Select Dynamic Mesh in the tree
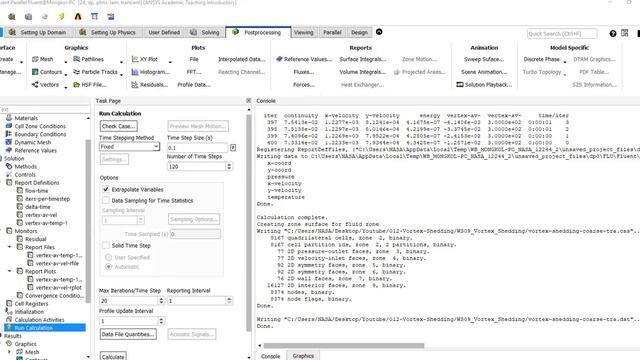 (x=33, y=142)
